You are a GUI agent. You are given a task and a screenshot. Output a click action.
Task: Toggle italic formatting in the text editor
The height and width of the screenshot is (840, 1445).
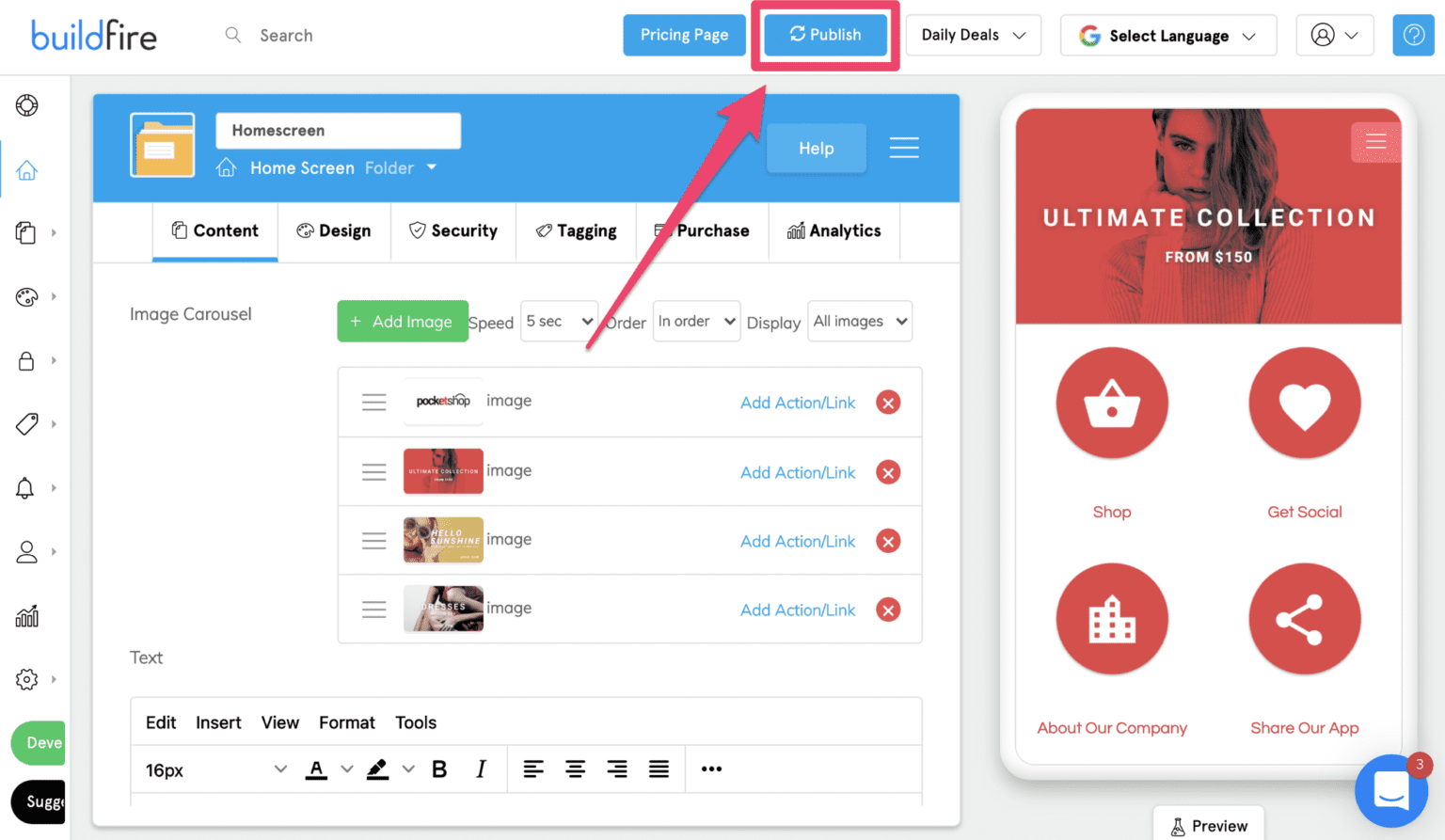[x=481, y=769]
